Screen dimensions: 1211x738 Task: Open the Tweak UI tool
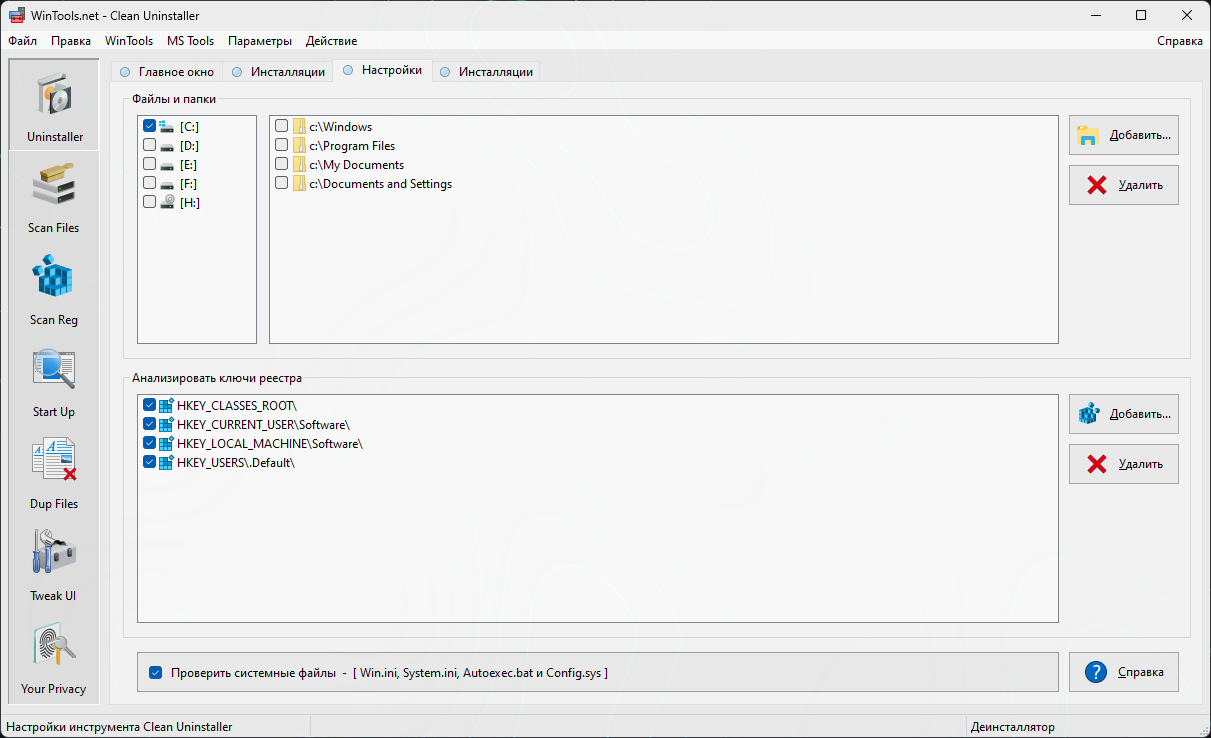pos(54,565)
